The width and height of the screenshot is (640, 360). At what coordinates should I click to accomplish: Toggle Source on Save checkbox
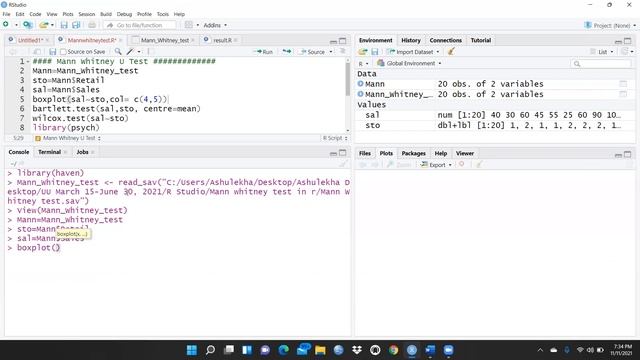63,52
